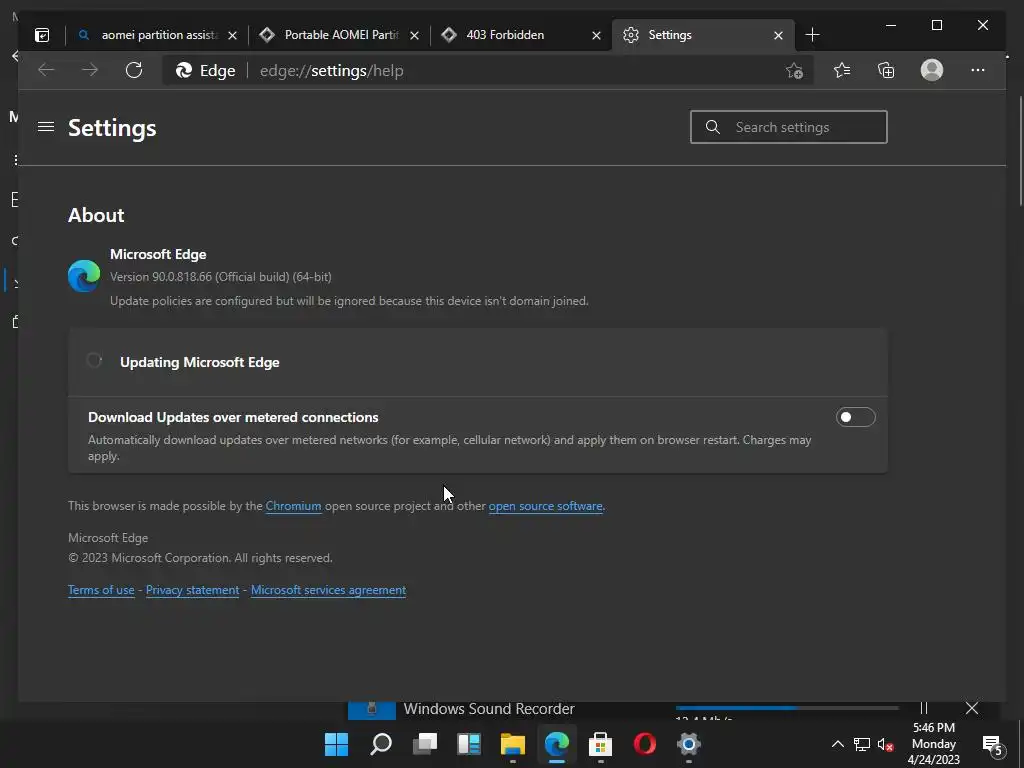Click the magnifier in Search settings
Screen dimensions: 1024x768
712,127
